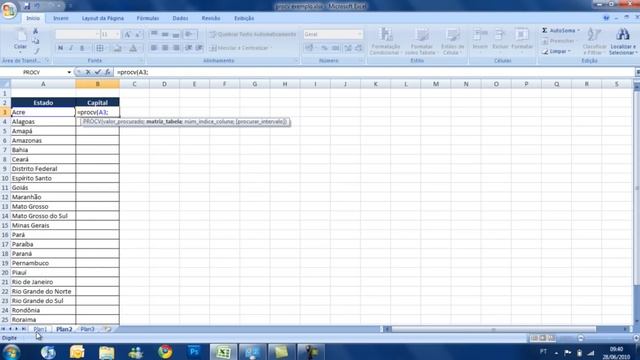Open Localizar e Selecionar binoculars menu

point(622,41)
